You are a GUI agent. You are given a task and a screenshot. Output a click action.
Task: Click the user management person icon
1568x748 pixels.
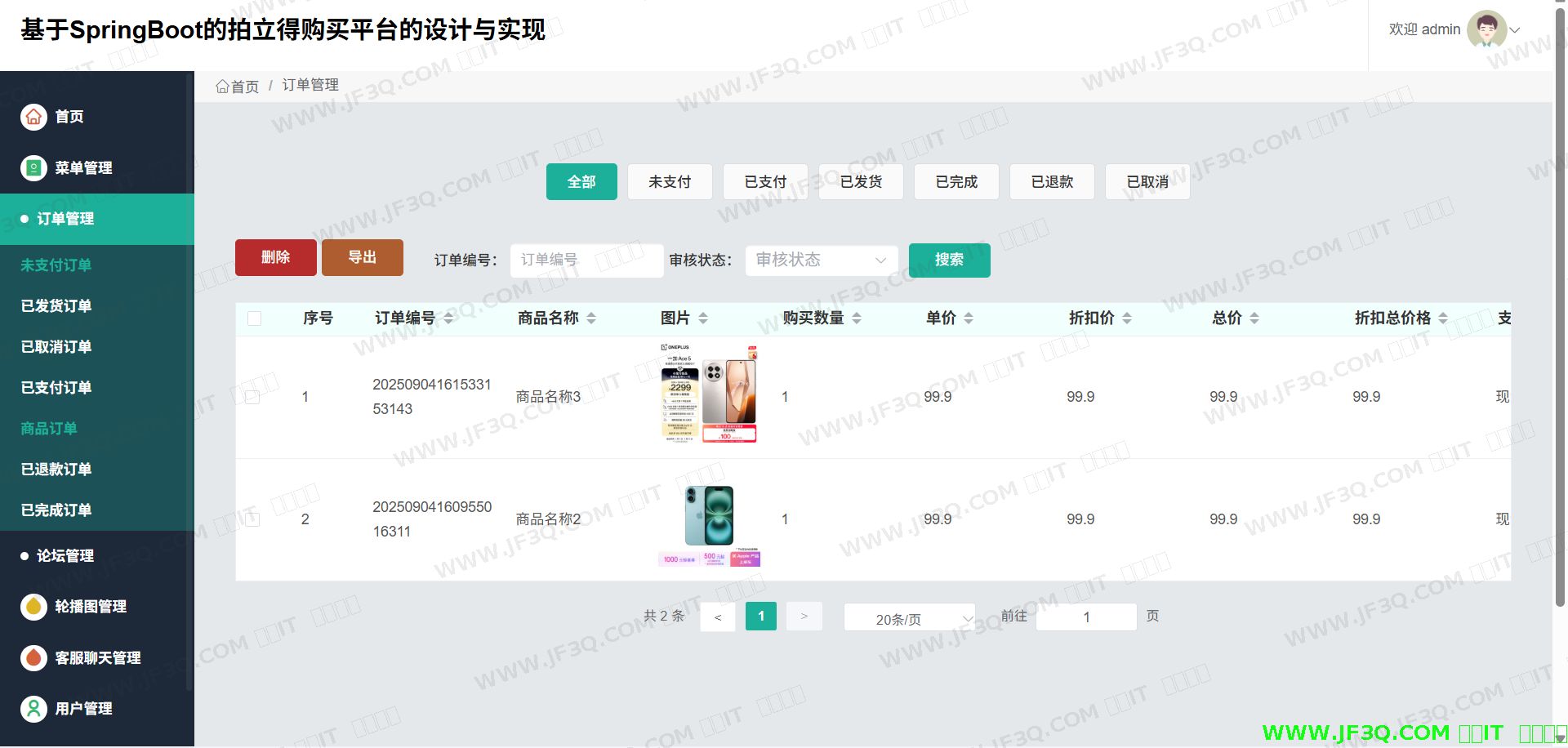pyautogui.click(x=33, y=709)
